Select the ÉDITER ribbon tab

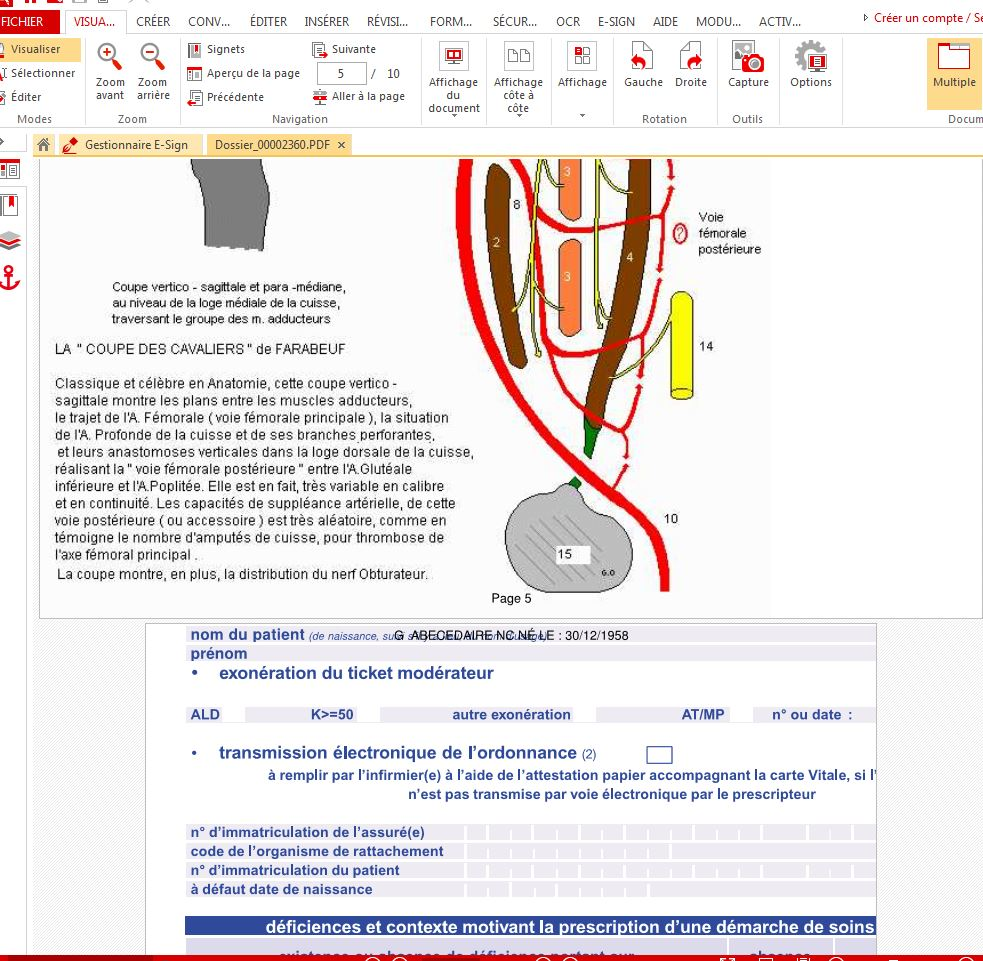(268, 22)
